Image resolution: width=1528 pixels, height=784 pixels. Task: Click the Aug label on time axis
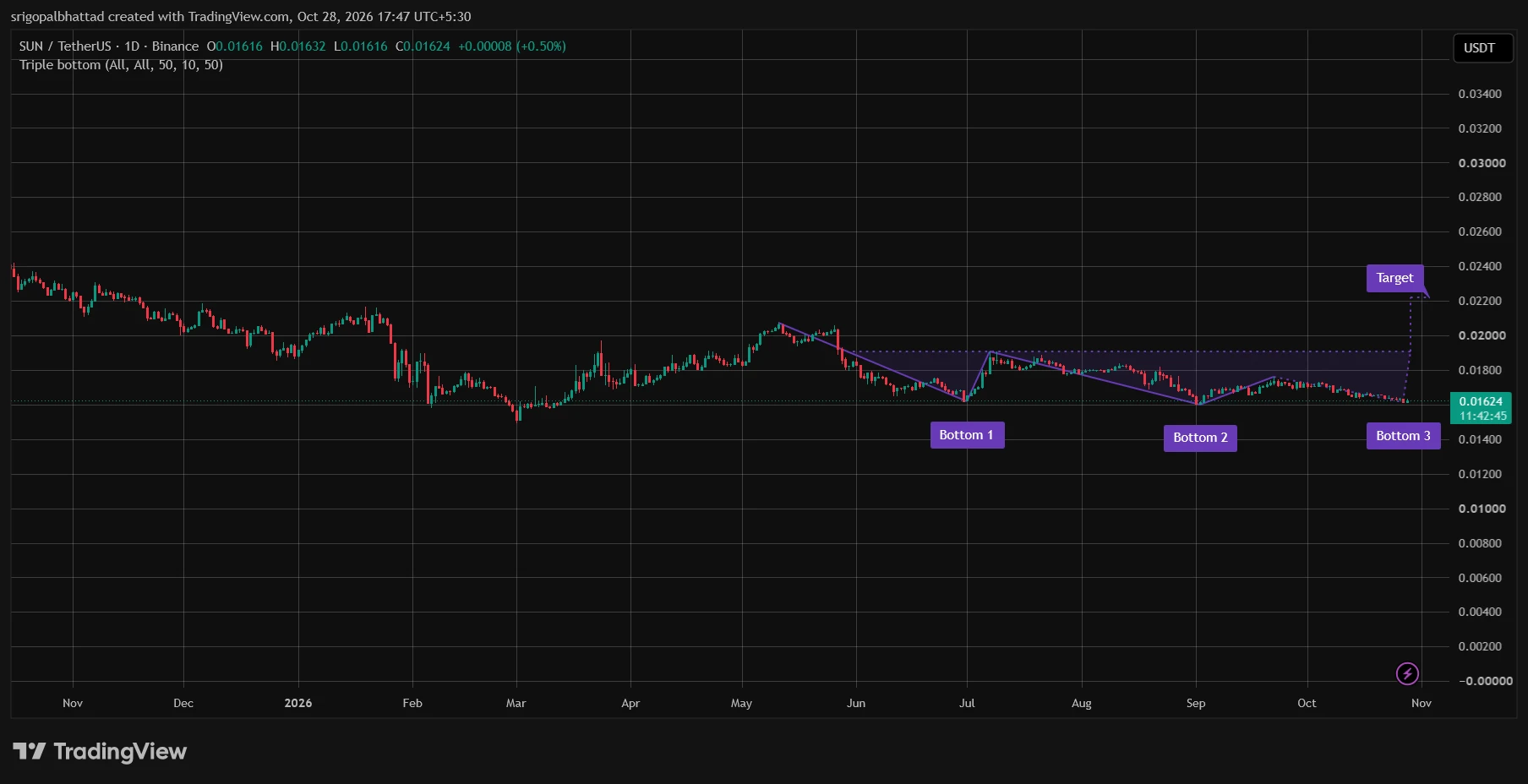click(1082, 703)
